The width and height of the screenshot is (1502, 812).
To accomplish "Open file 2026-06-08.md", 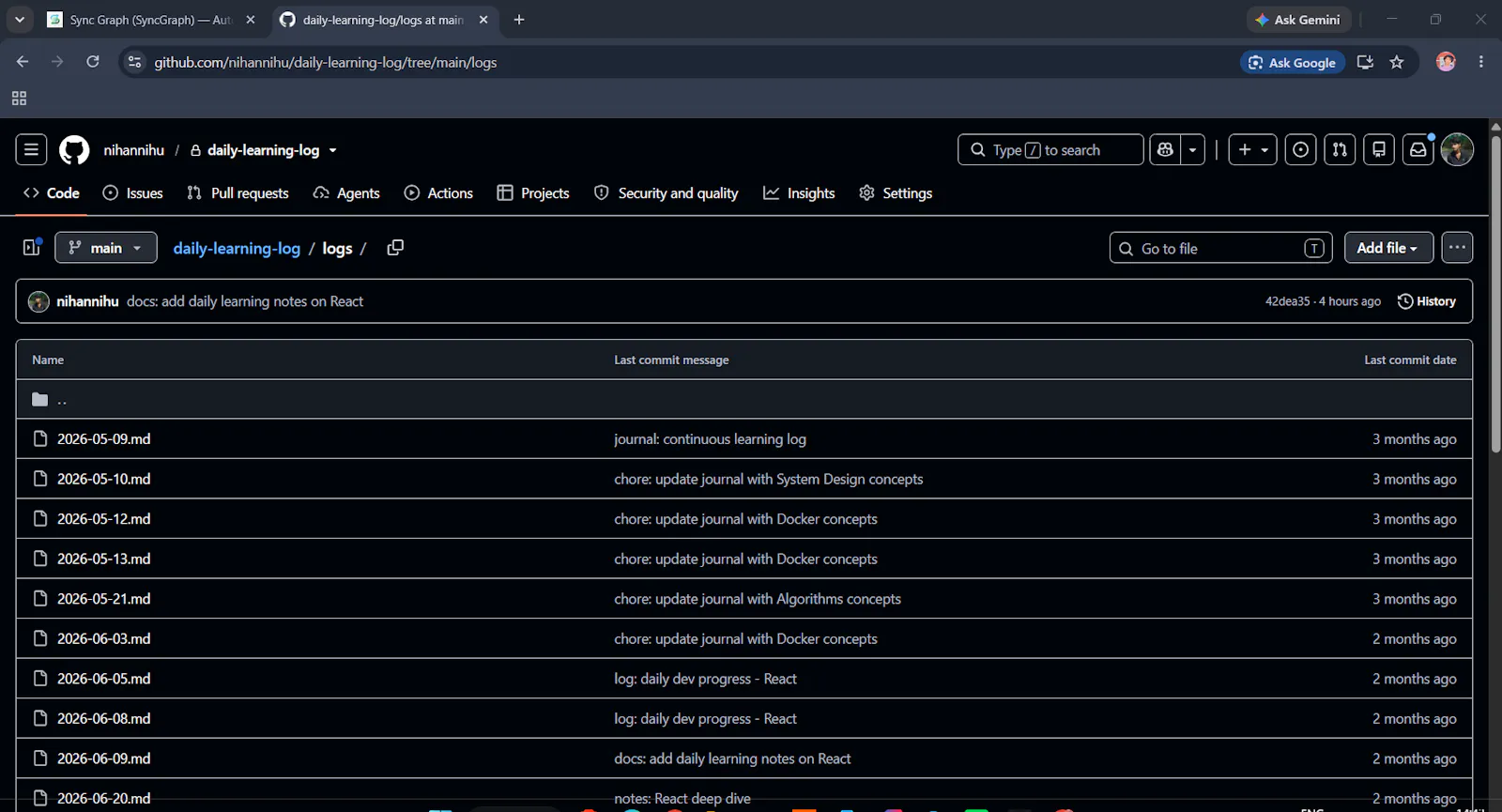I will click(103, 718).
